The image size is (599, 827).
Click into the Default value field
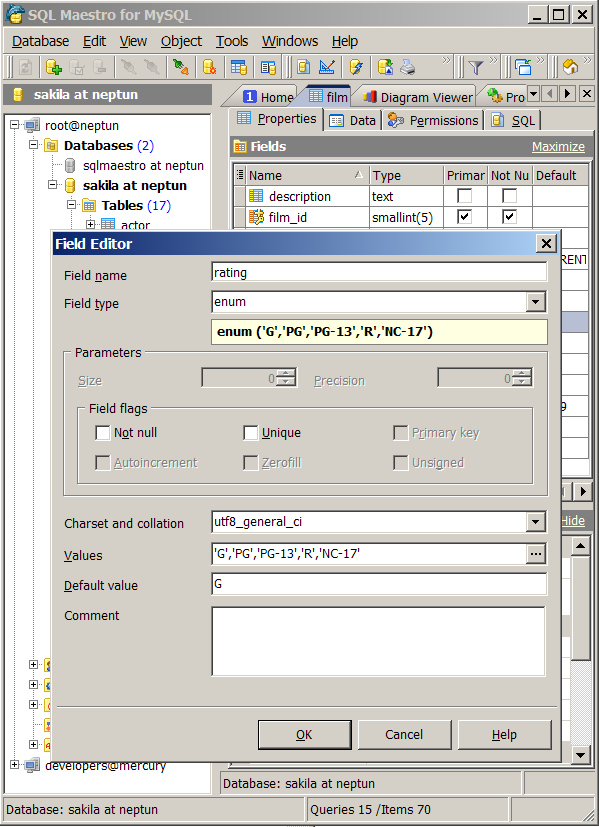pos(379,584)
